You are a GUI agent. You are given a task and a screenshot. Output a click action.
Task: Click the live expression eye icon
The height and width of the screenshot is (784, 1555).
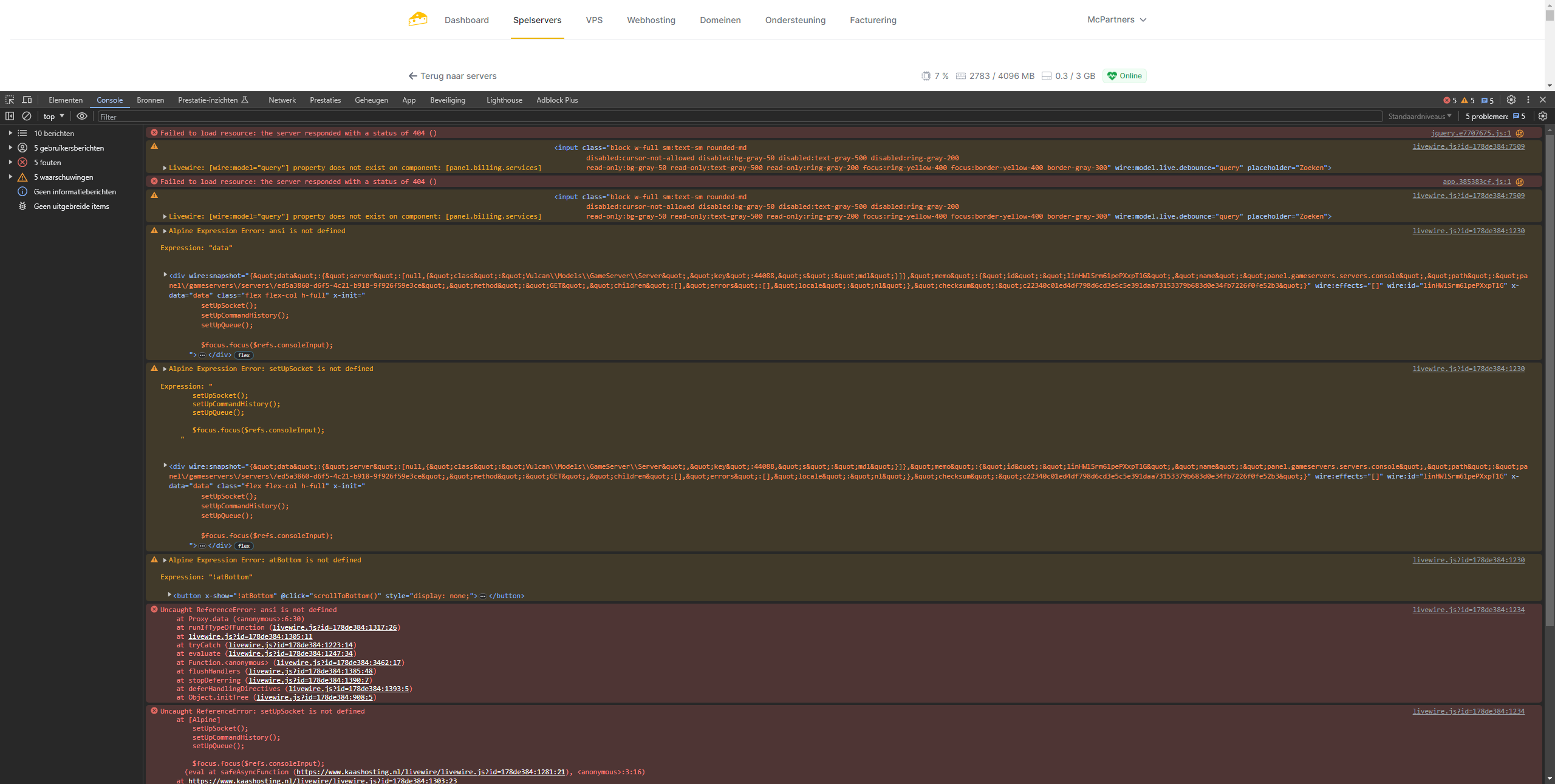coord(82,117)
